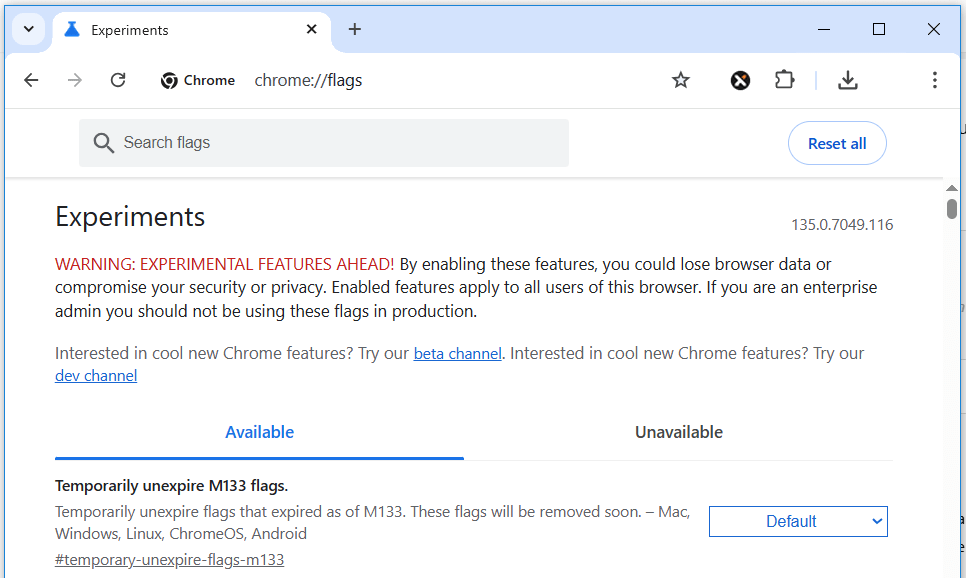The height and width of the screenshot is (578, 966).
Task: Click the #temporary-unexpire-flags-m133 anchor link
Action: pos(169,560)
